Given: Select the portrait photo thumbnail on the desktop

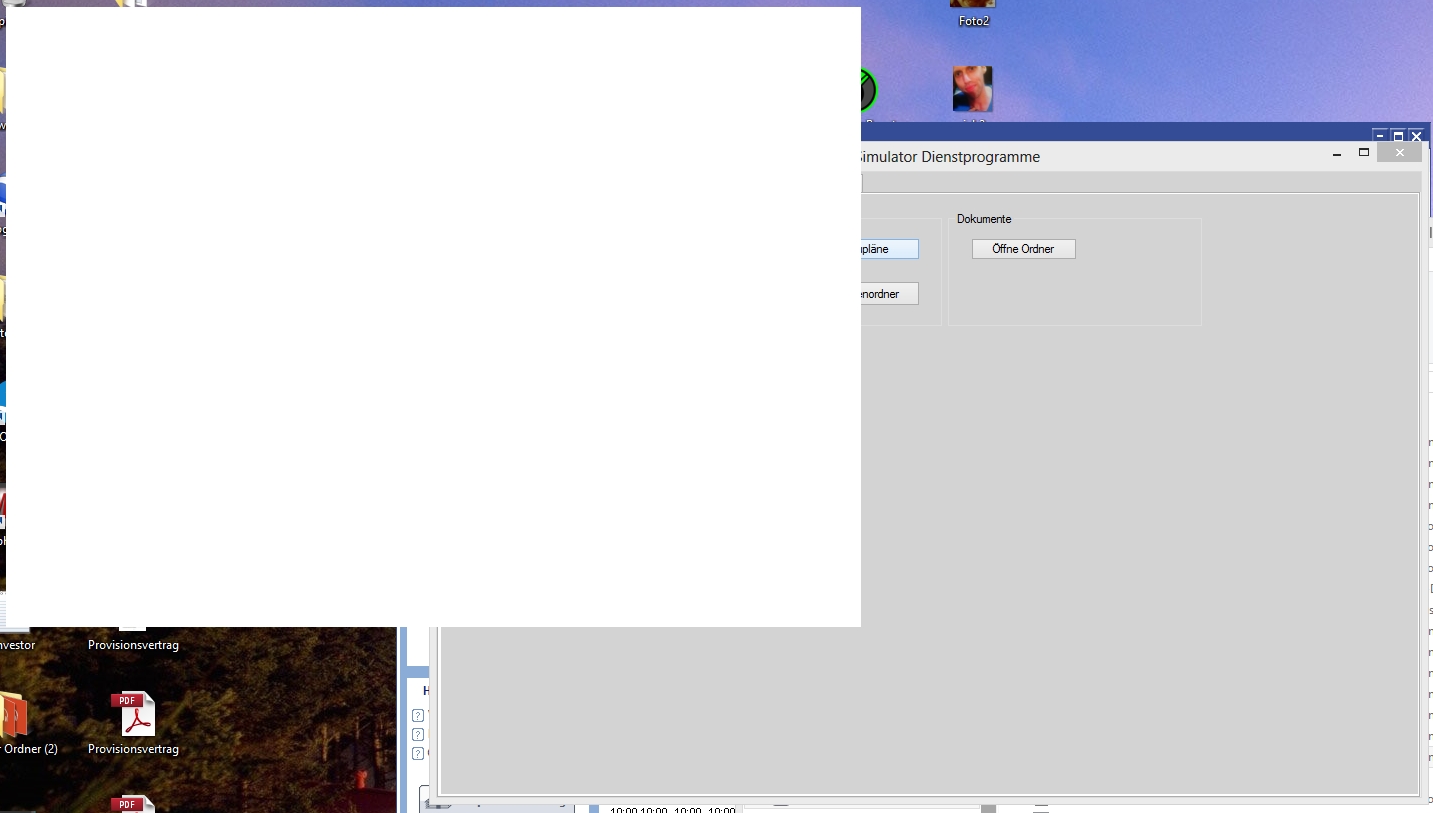Looking at the screenshot, I should [972, 89].
